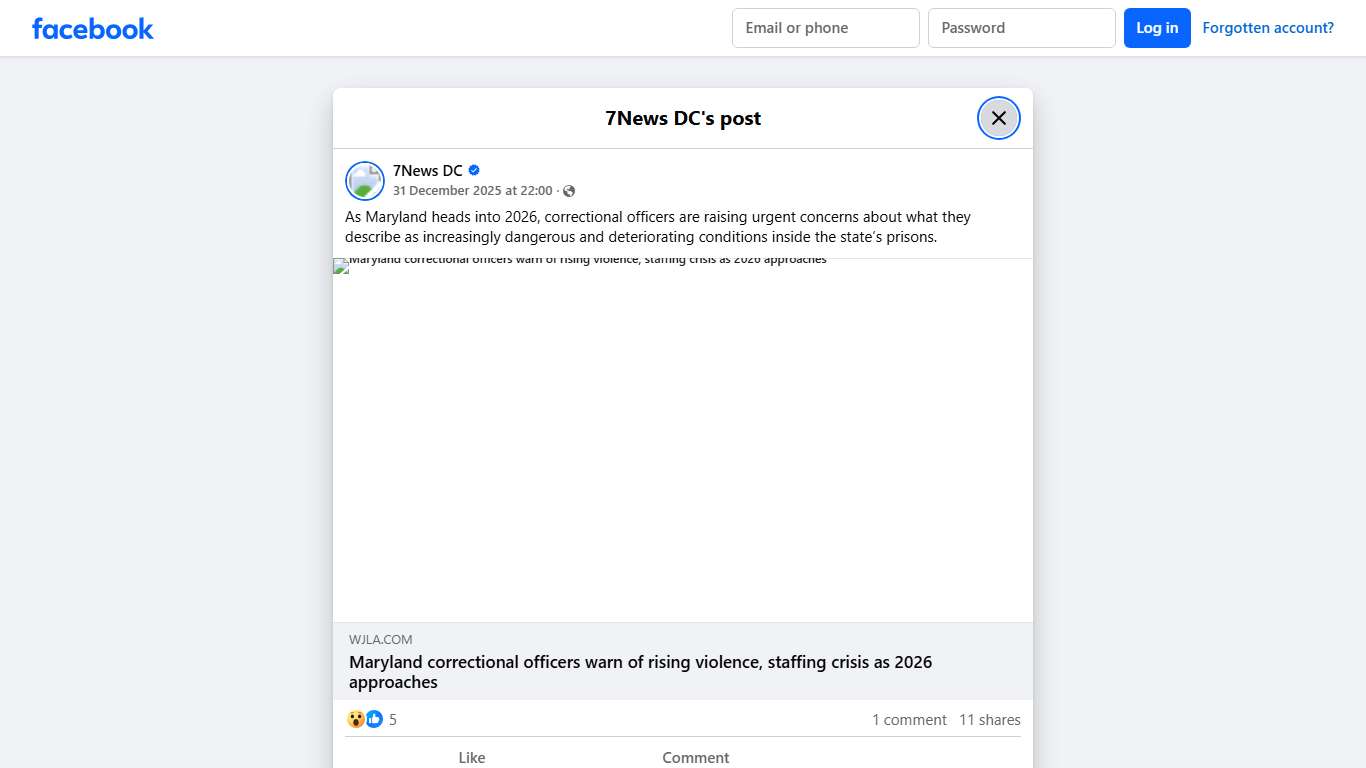Viewport: 1366px width, 768px height.
Task: View the 11 shares list
Action: point(989,720)
